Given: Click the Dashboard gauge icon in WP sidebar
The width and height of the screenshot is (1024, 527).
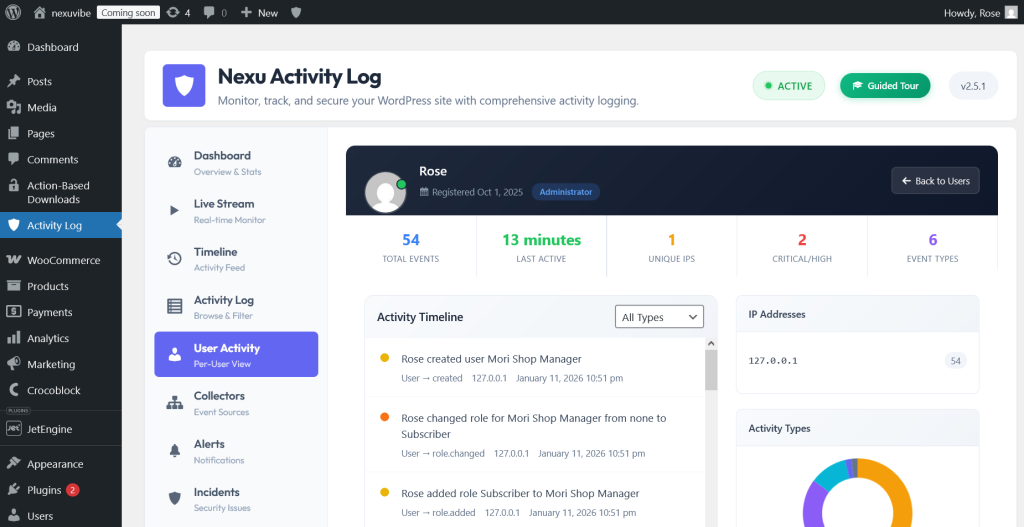Looking at the screenshot, I should tap(14, 47).
